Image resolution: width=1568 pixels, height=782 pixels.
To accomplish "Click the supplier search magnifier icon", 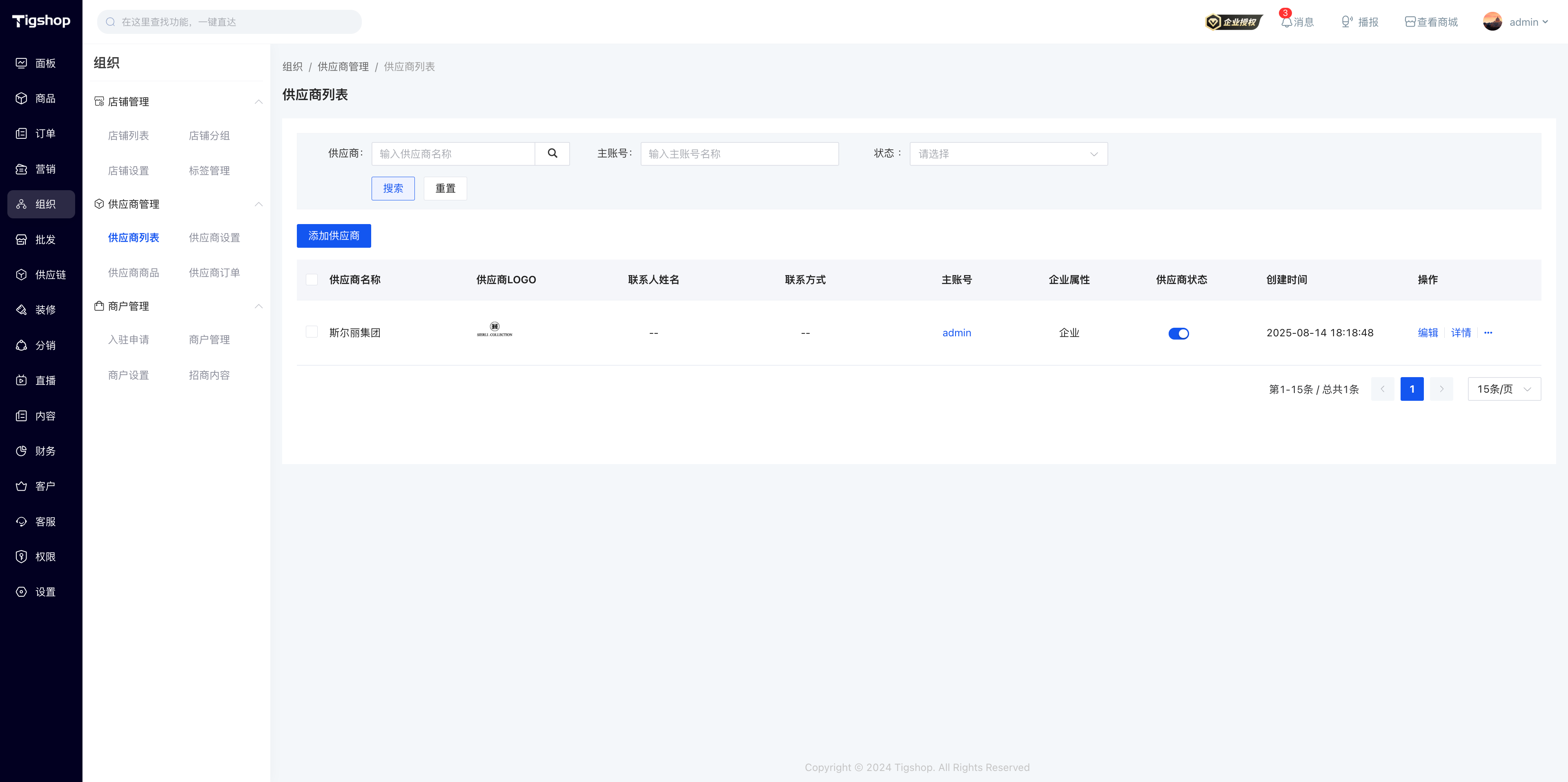I will pyautogui.click(x=552, y=154).
